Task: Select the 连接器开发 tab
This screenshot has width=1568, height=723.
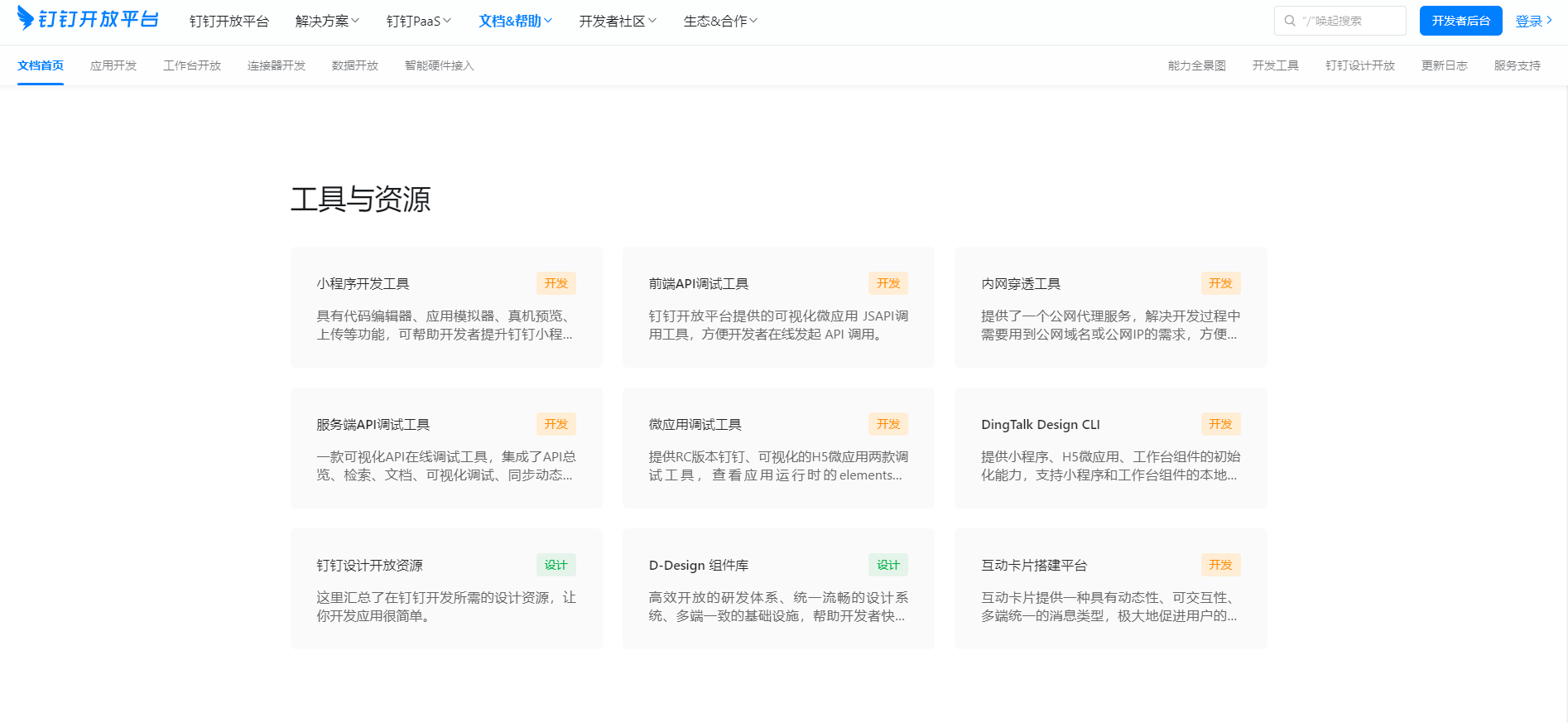Action: [x=277, y=65]
